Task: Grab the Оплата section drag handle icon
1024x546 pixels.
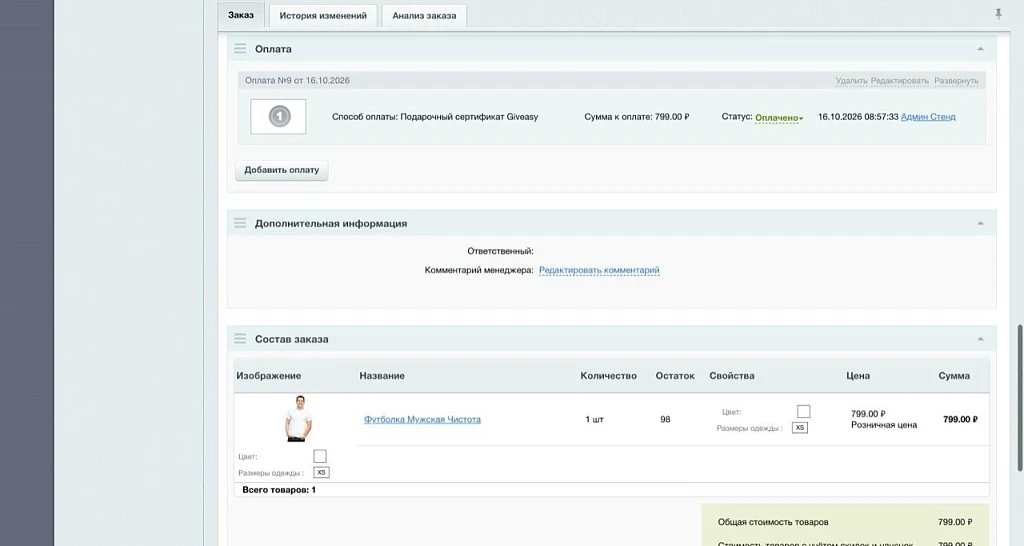Action: point(240,49)
